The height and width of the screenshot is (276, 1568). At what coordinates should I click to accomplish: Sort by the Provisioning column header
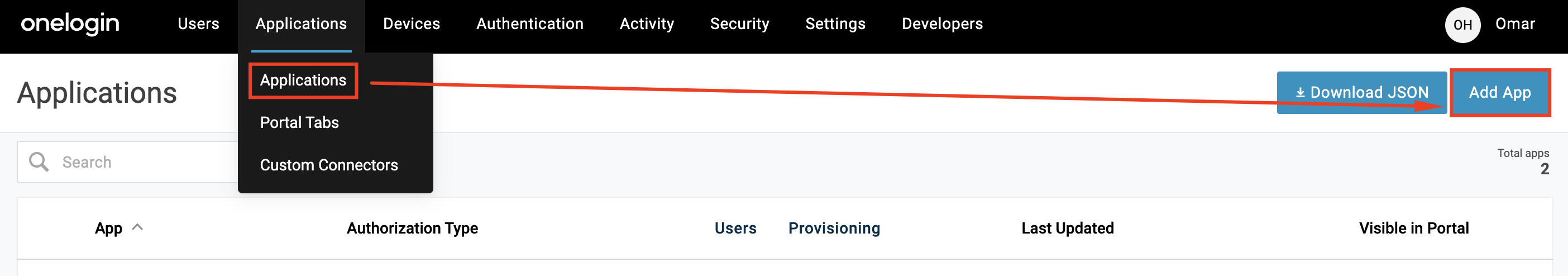click(833, 229)
